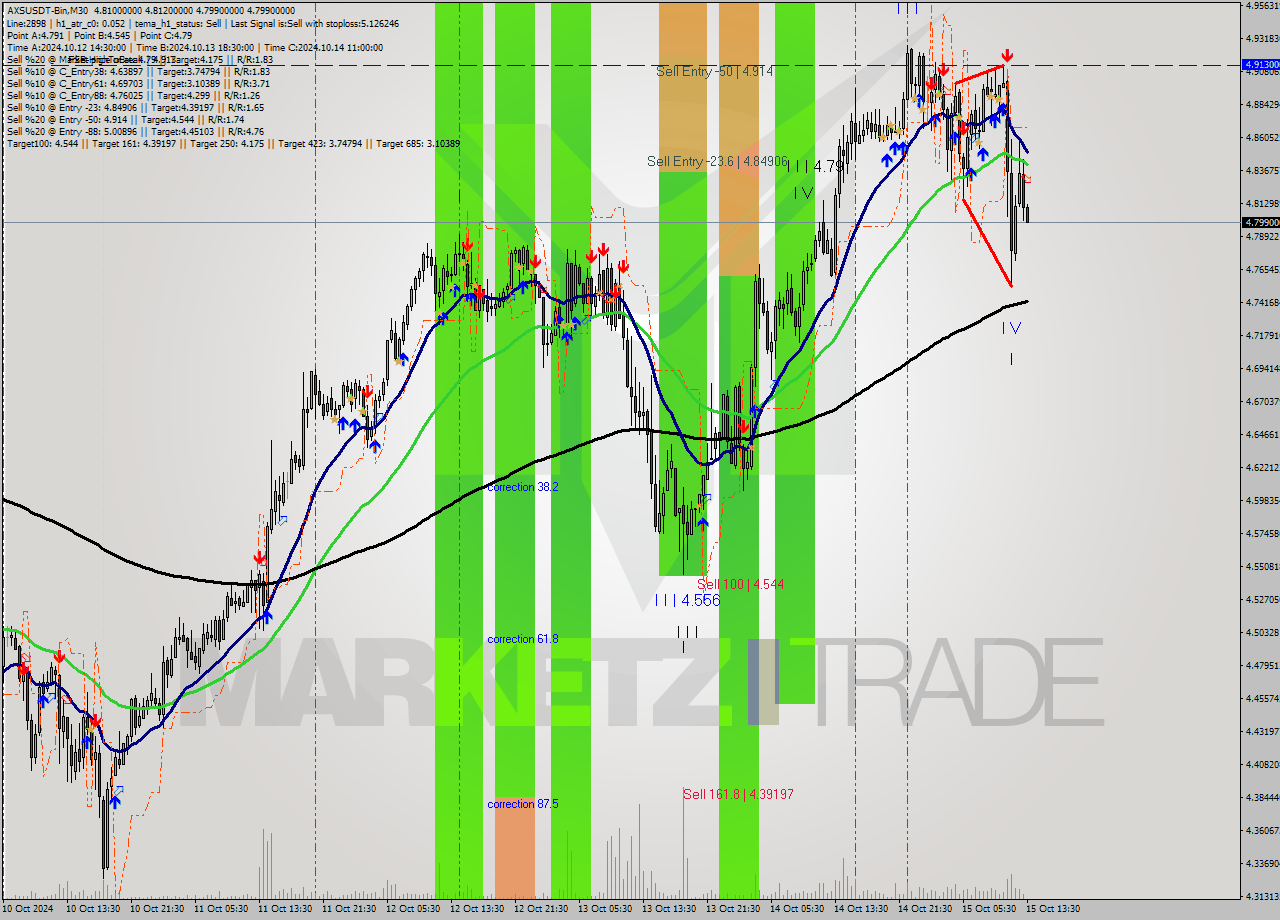The height and width of the screenshot is (920, 1280).
Task: Click the 4.88429 value on the price axis
Action: click(1262, 104)
